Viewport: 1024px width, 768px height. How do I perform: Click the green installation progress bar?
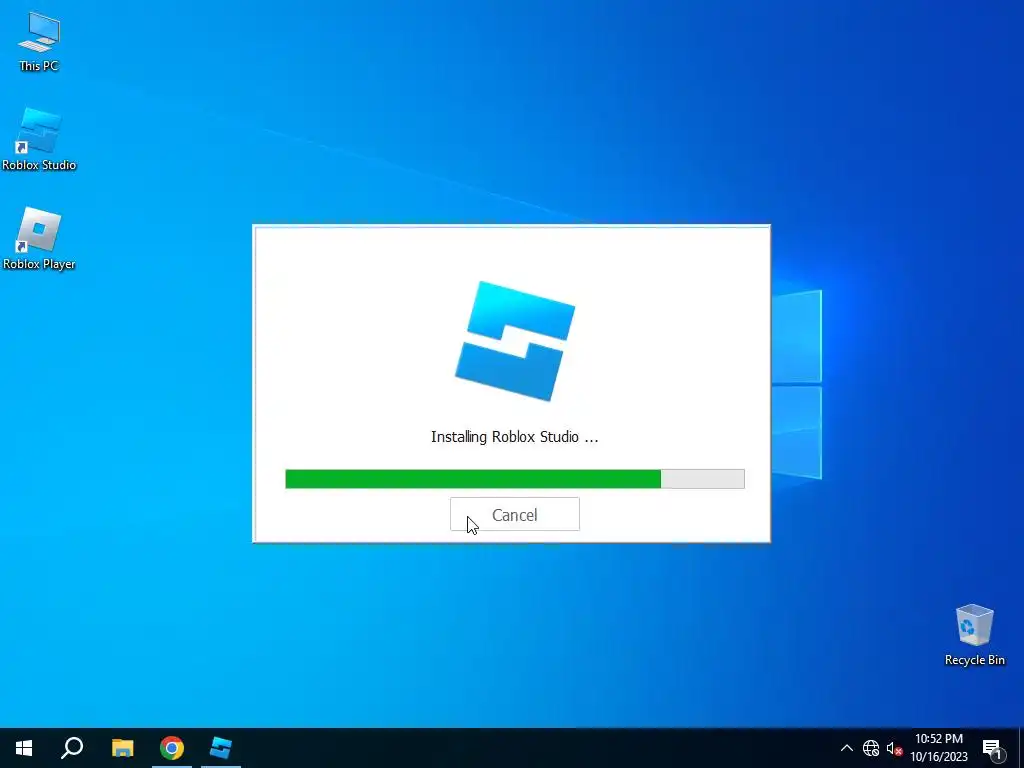[x=515, y=479]
